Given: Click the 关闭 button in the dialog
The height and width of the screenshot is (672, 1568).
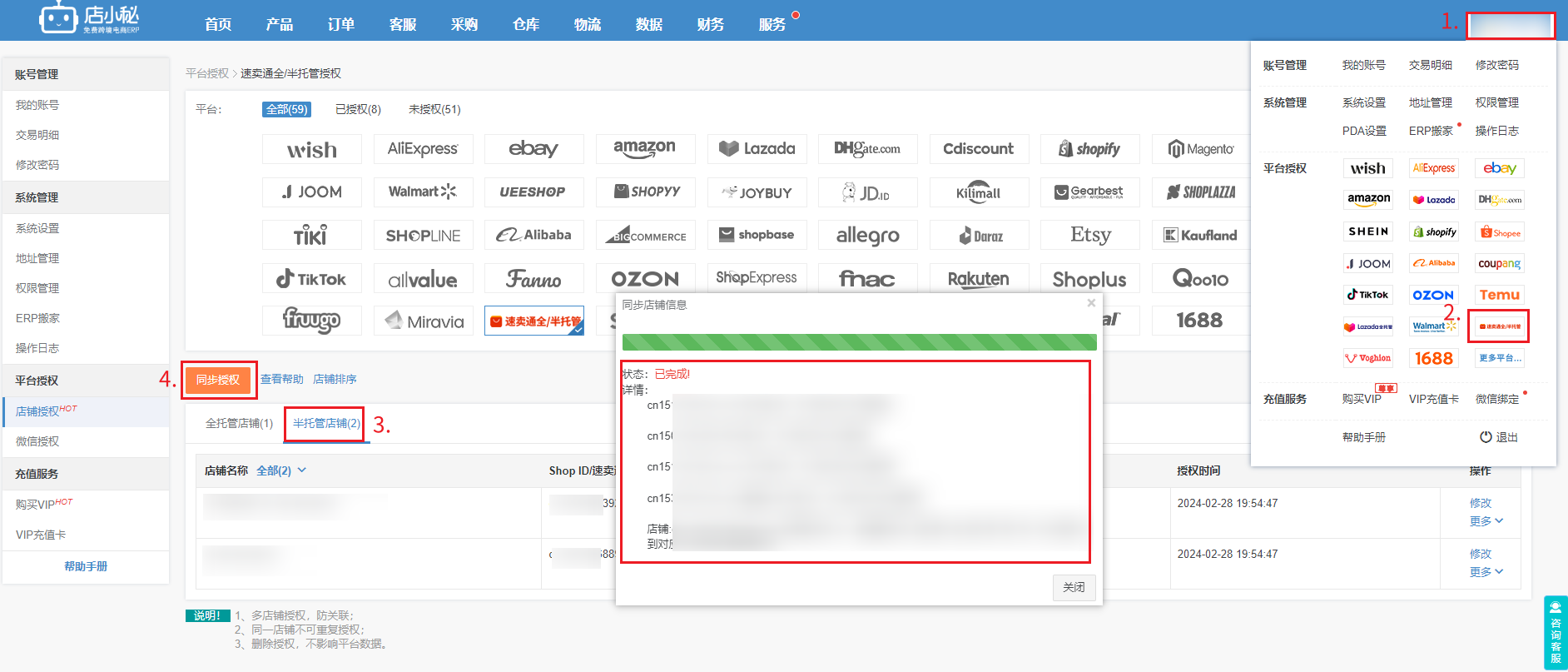Looking at the screenshot, I should coord(1074,587).
